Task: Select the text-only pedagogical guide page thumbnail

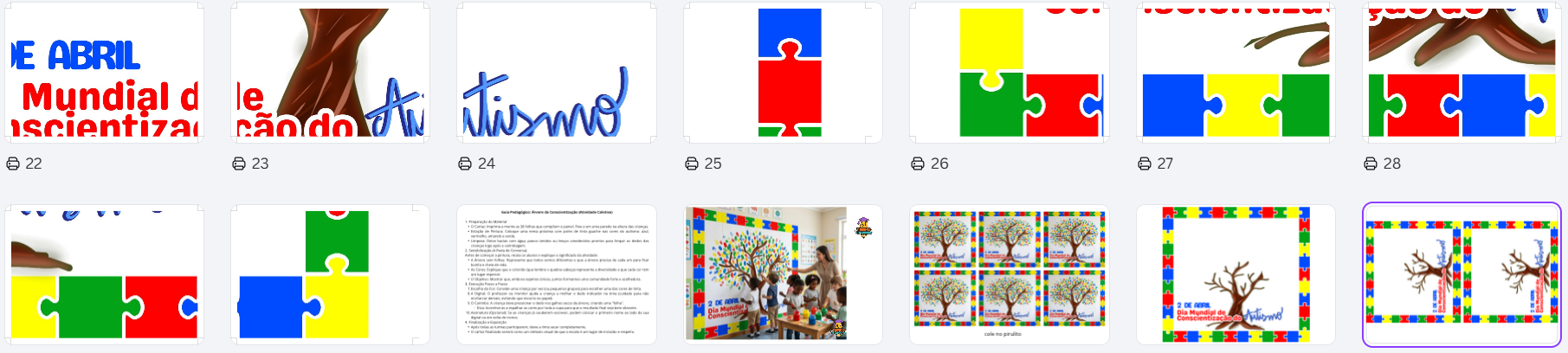Action: 557,274
